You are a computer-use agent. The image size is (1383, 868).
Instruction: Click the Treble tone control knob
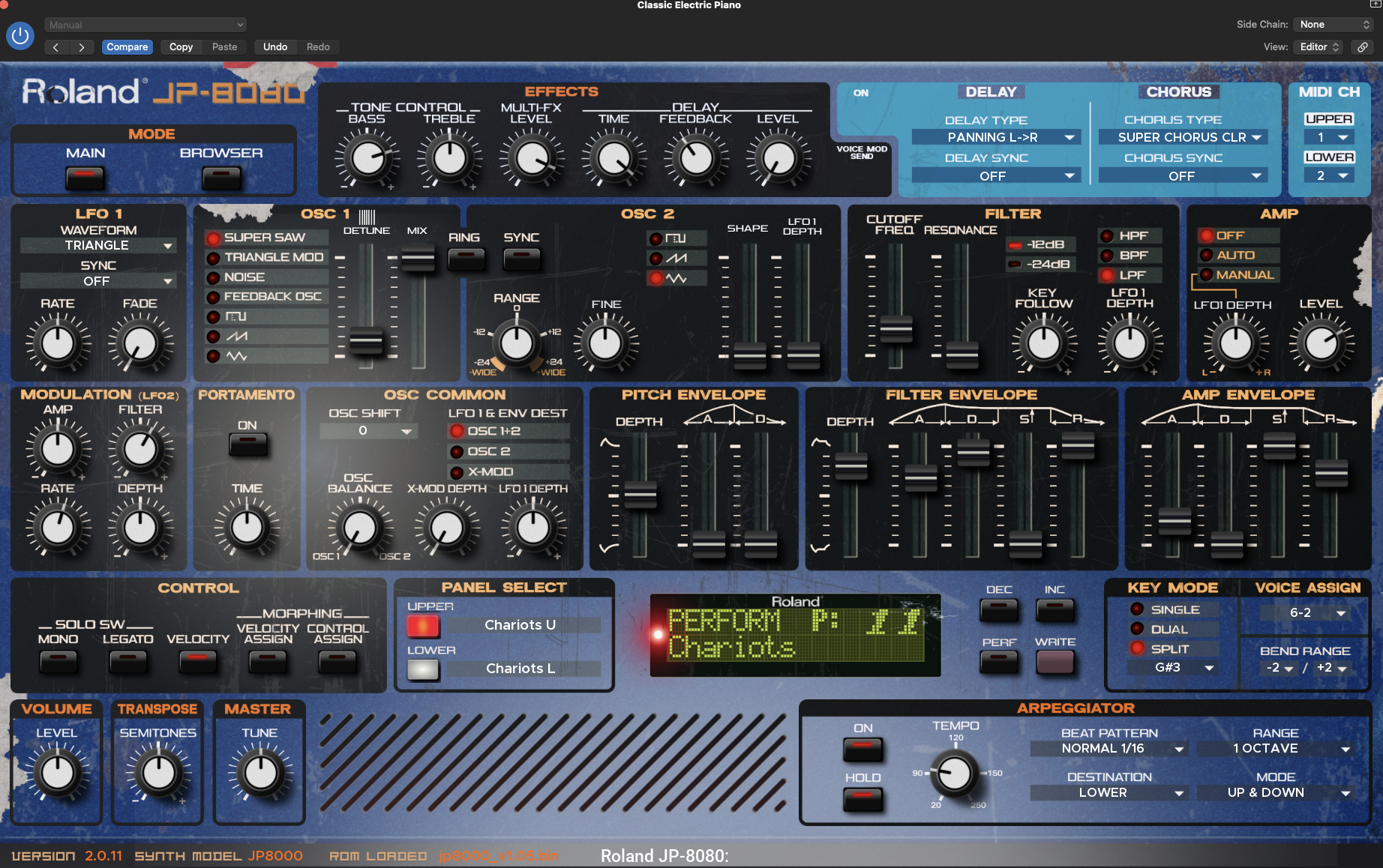click(x=450, y=157)
